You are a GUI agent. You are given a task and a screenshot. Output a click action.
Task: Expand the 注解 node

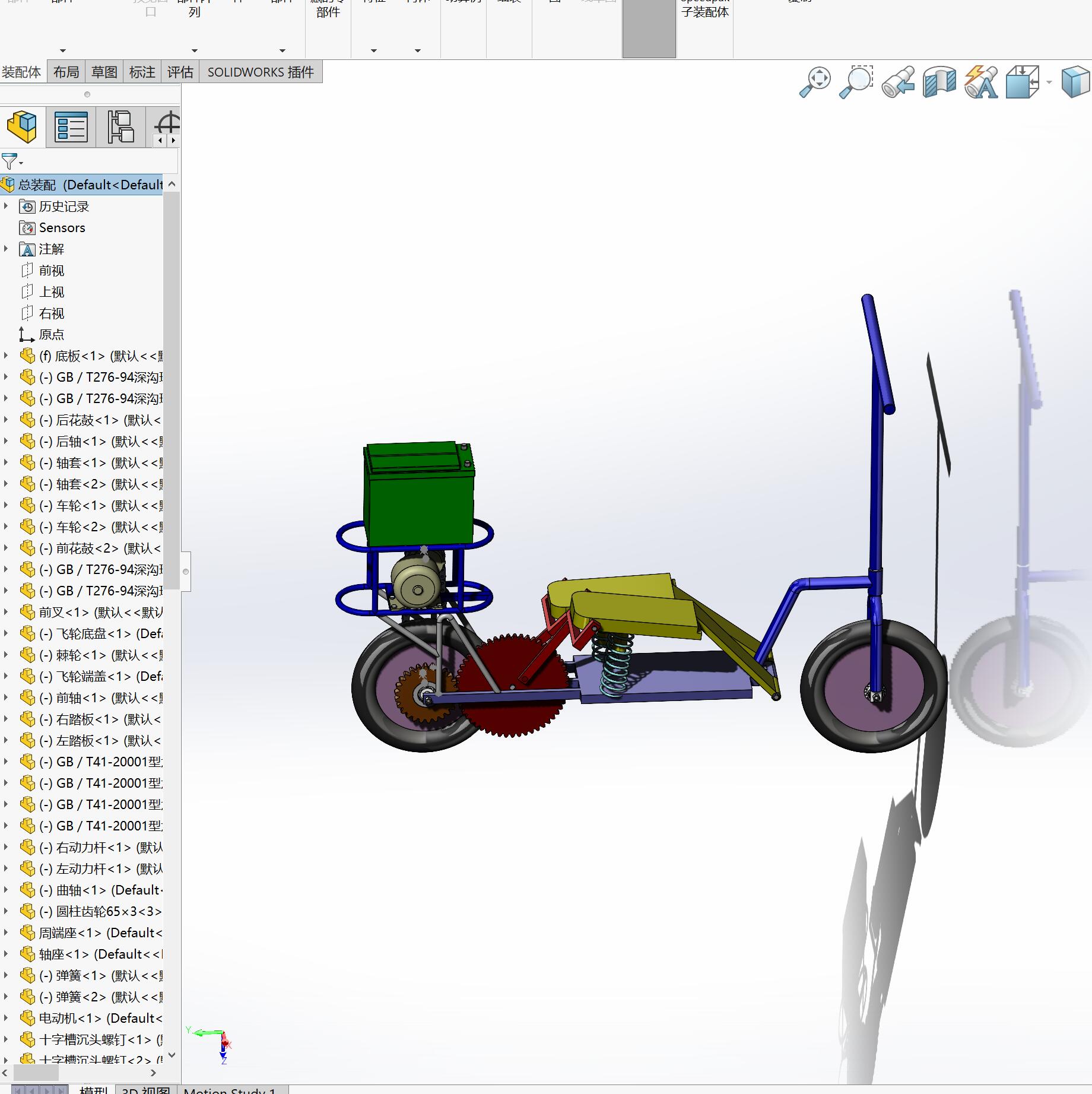(x=6, y=249)
